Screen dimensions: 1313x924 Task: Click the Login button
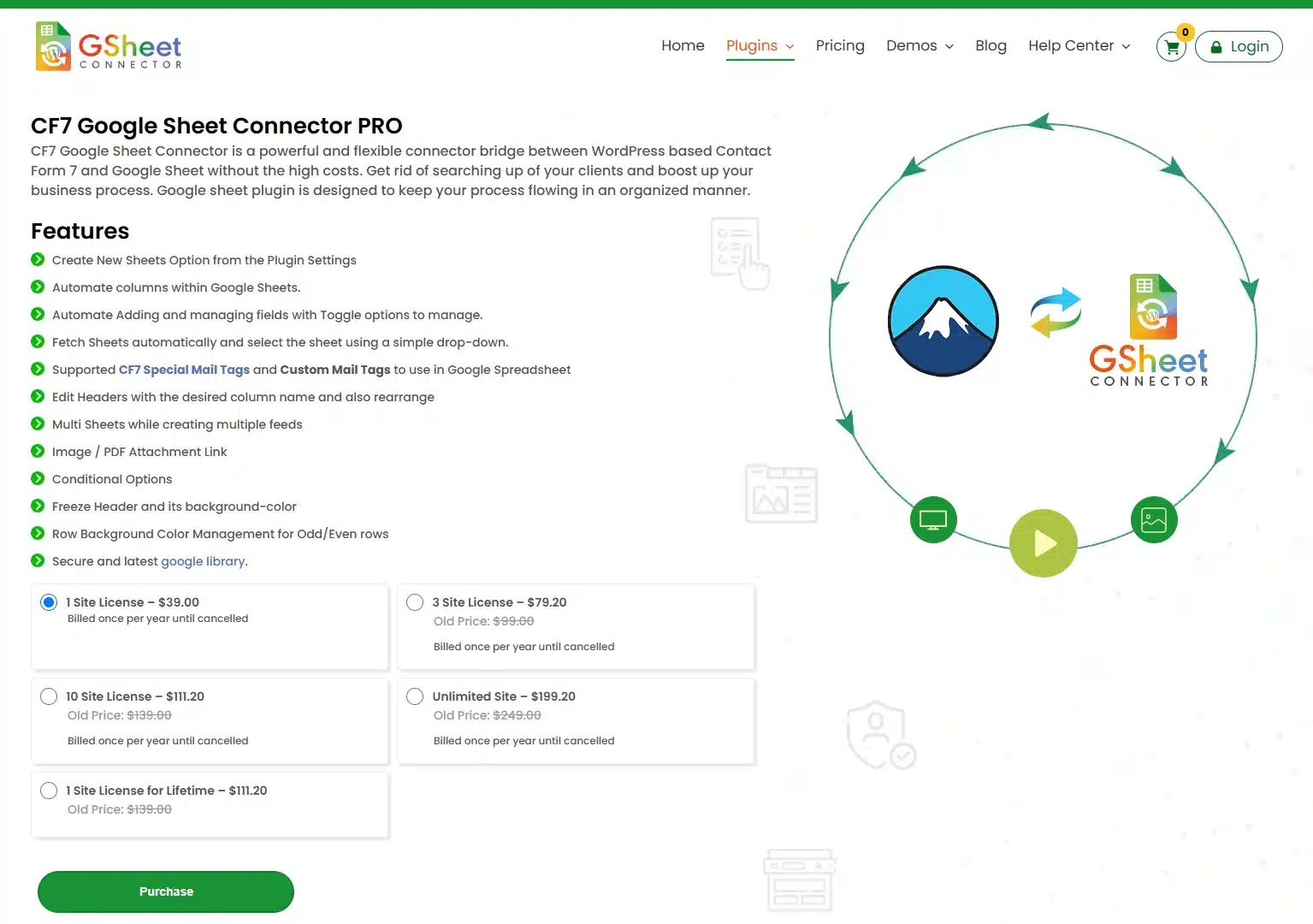click(1239, 47)
